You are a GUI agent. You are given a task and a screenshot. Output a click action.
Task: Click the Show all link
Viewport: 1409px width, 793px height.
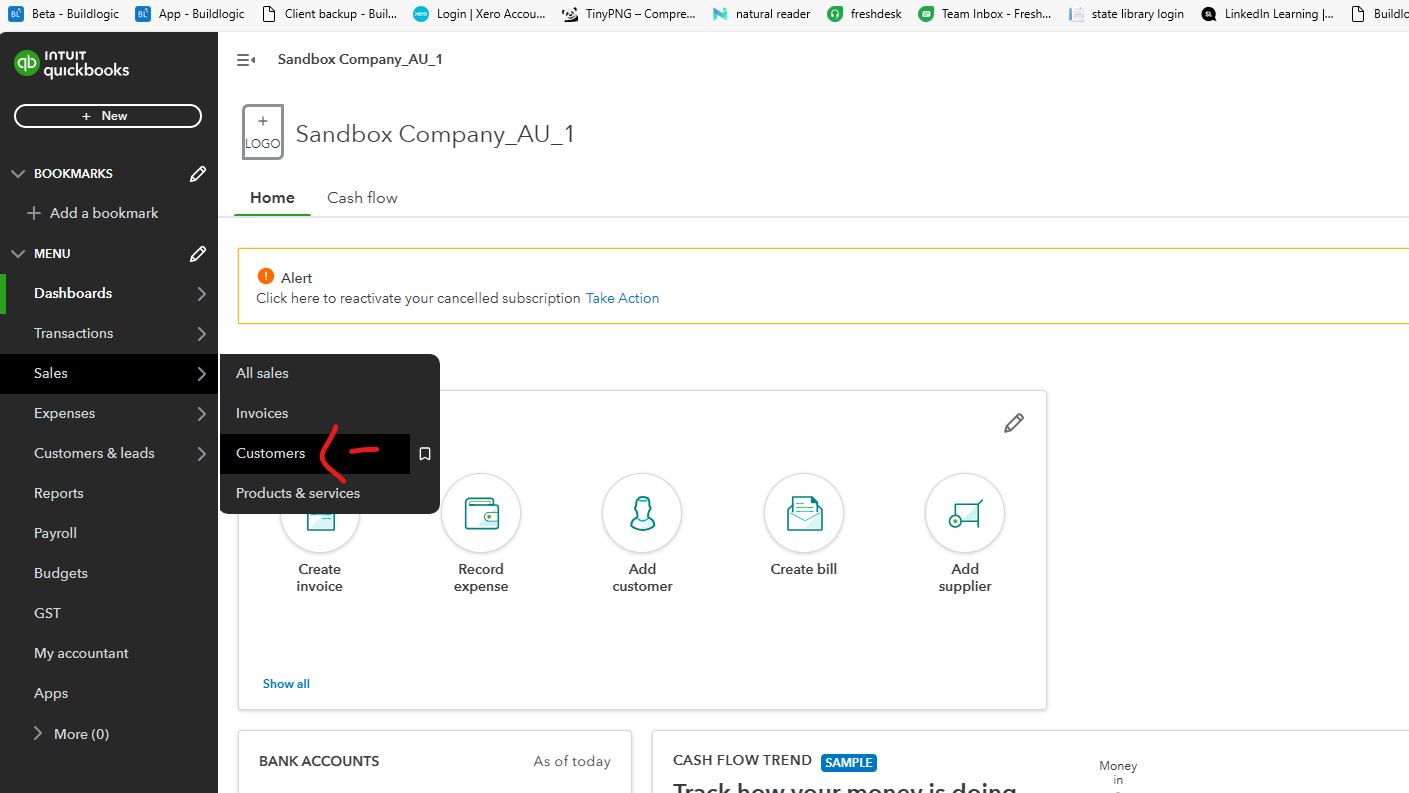(x=286, y=684)
